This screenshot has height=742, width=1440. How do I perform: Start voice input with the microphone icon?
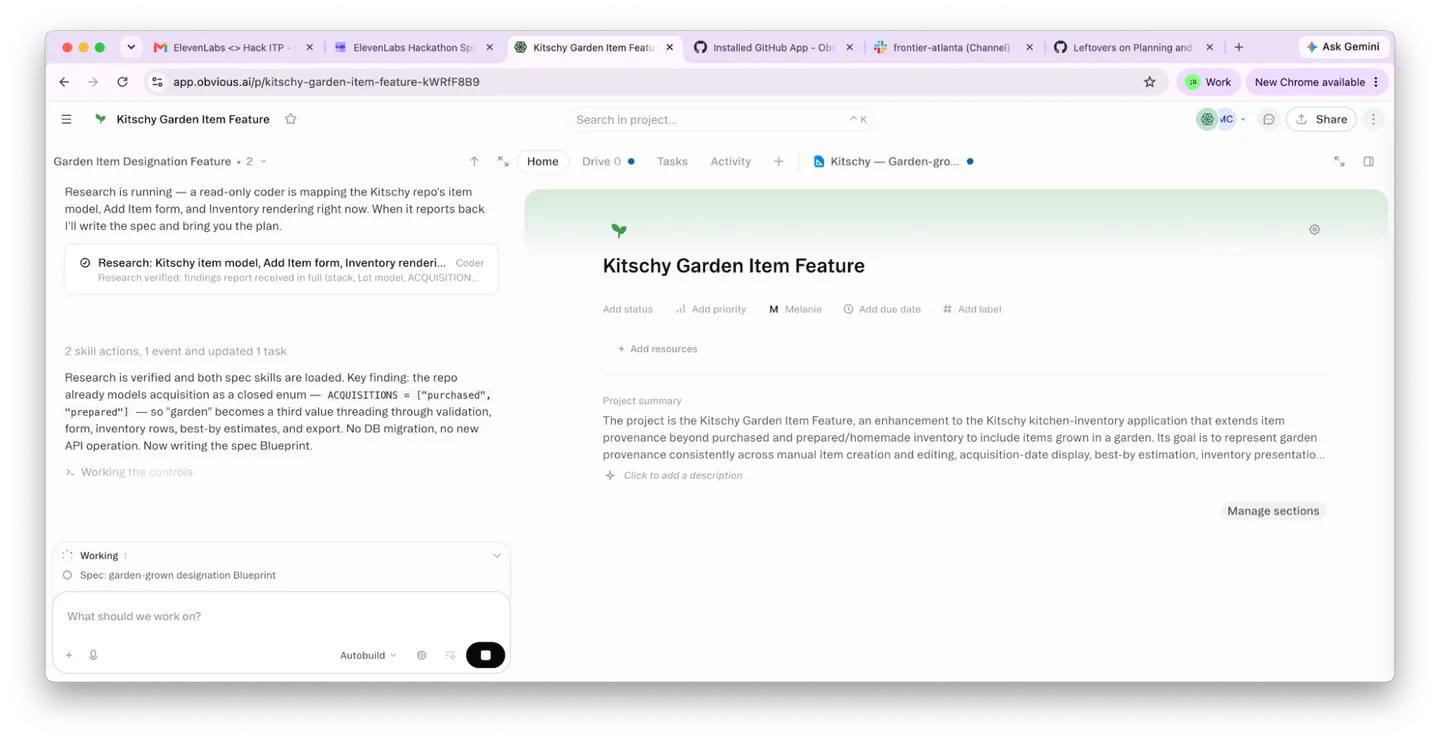93,655
